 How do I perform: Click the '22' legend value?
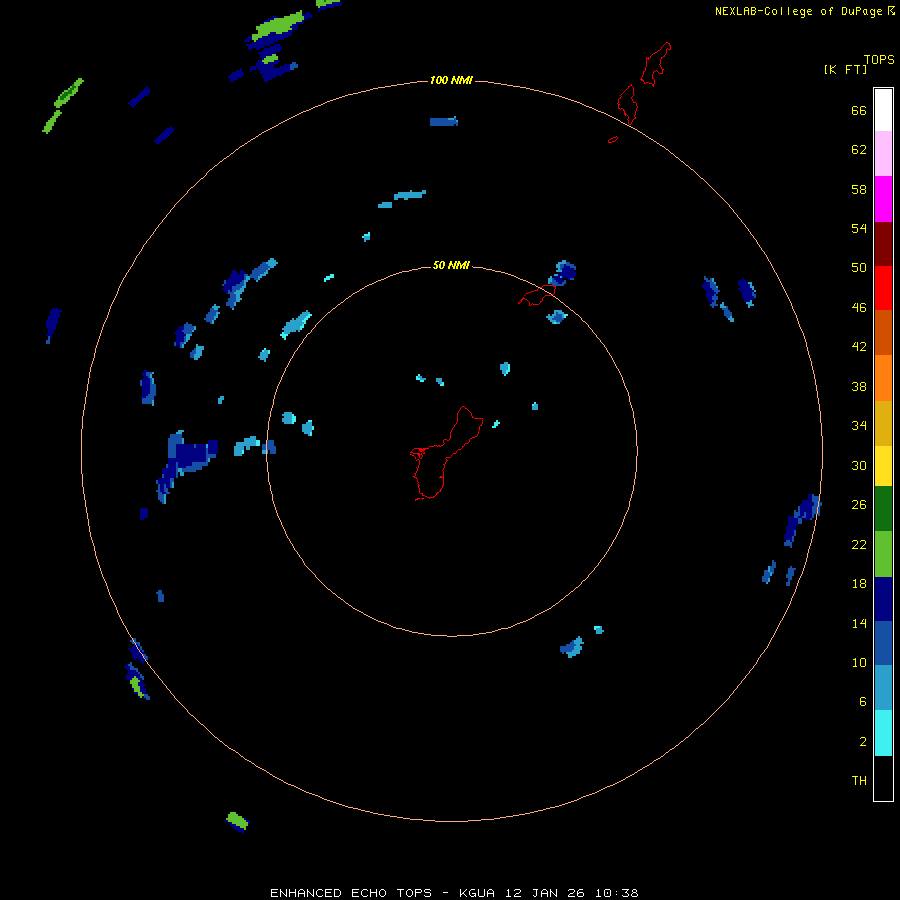859,544
